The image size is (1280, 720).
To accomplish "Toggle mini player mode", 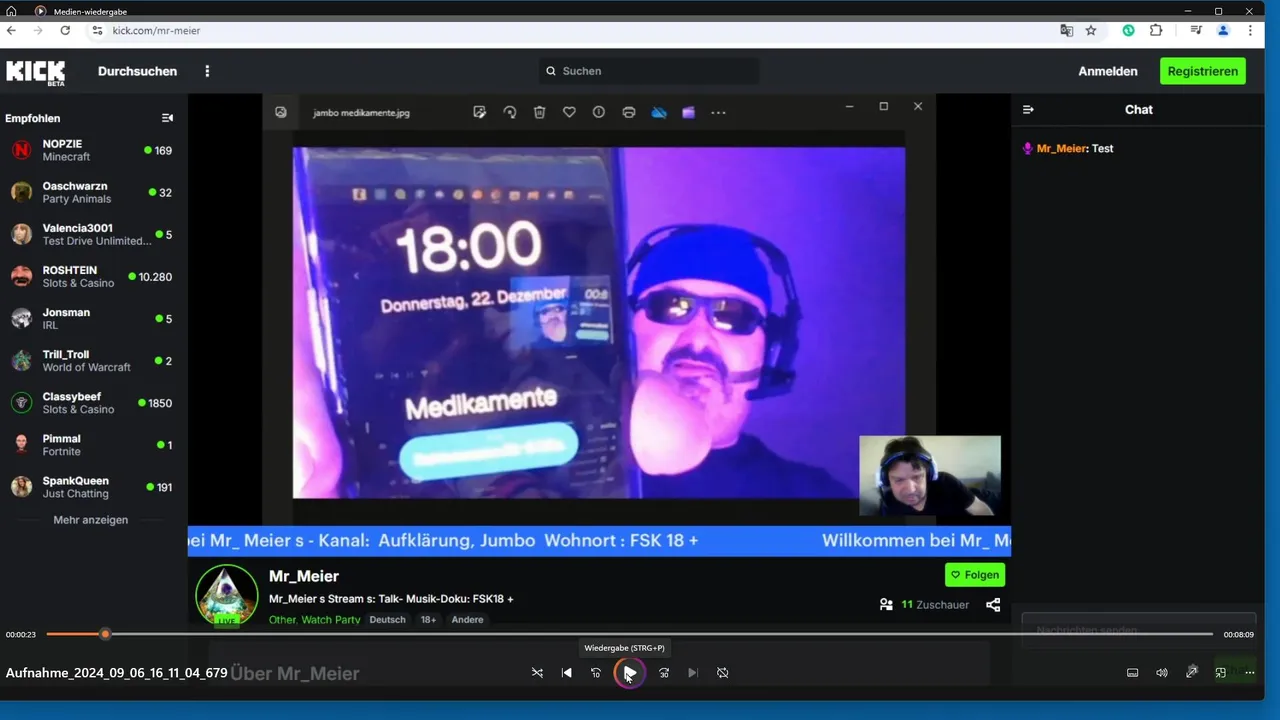I will [1220, 673].
